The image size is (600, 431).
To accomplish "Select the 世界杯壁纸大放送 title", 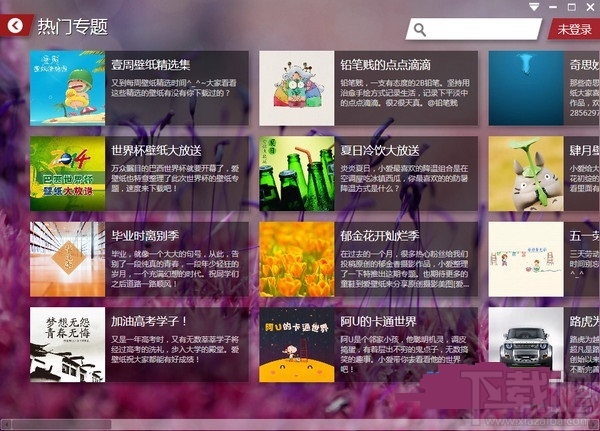I will coord(156,150).
